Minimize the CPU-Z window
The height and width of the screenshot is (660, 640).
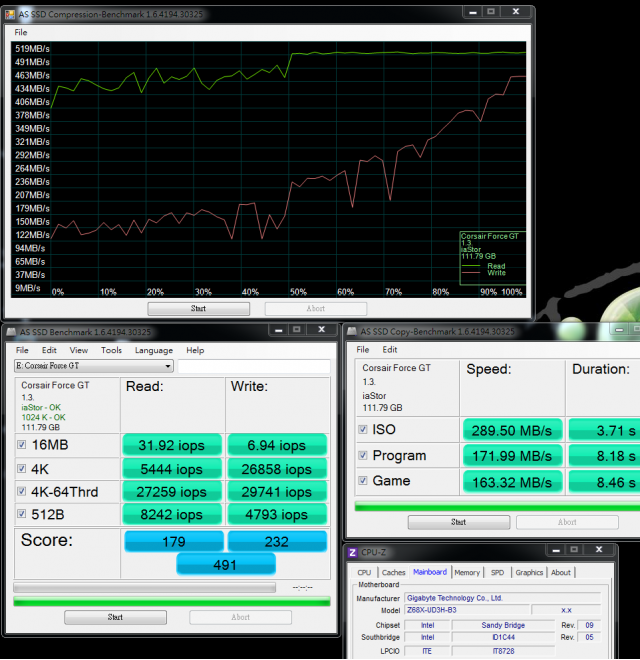click(556, 550)
